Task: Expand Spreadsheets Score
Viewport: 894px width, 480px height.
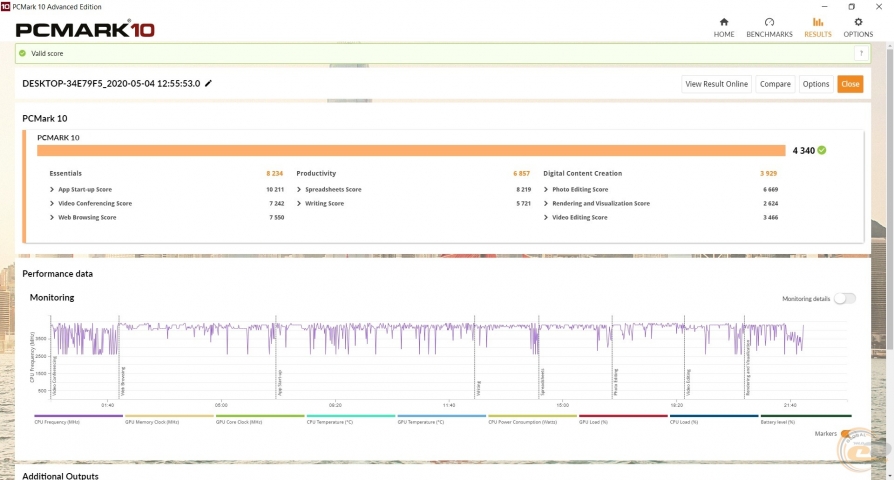Action: coord(299,189)
